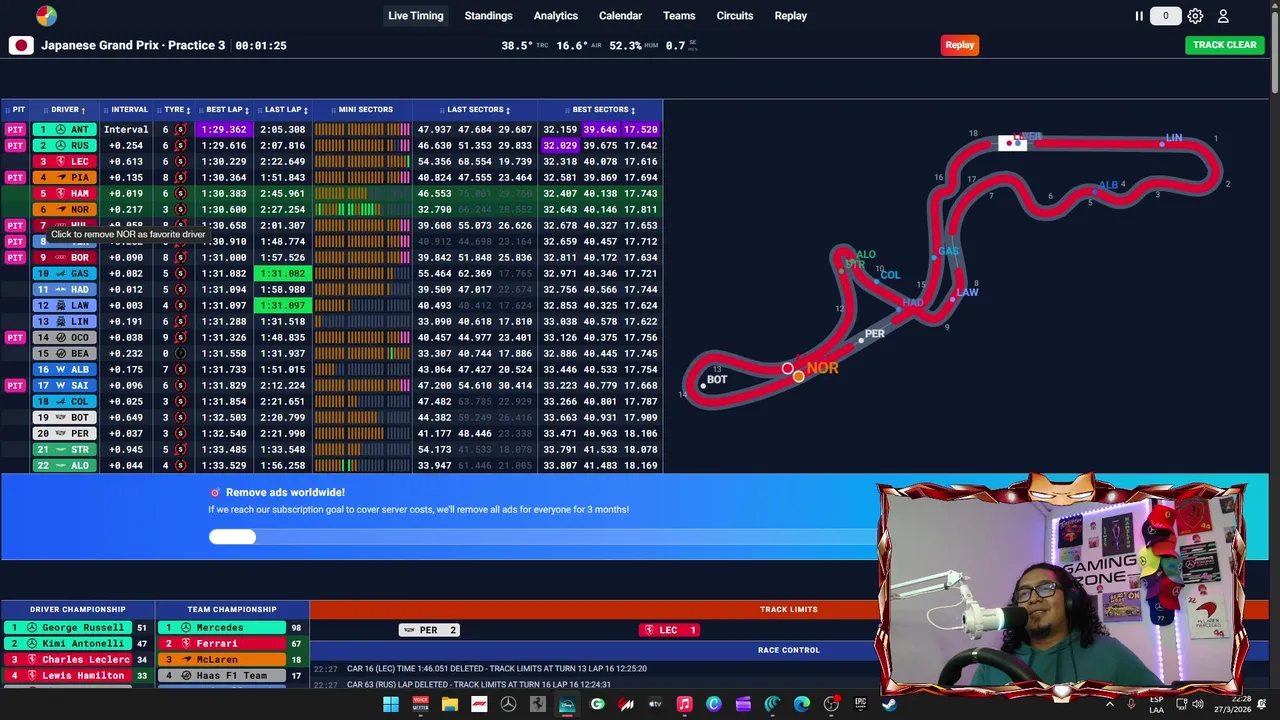This screenshot has height=720, width=1280.
Task: Select BOT marker on the track map
Action: (x=703, y=385)
